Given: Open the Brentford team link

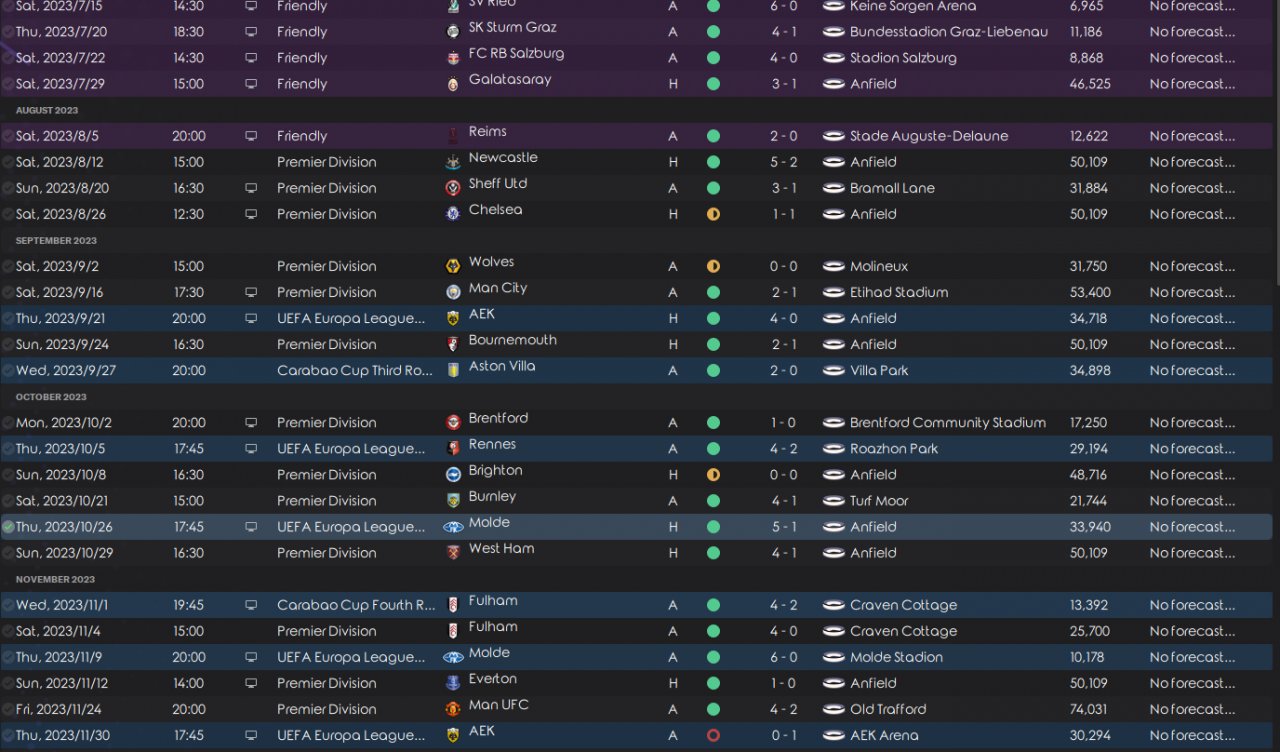Looking at the screenshot, I should pyautogui.click(x=498, y=418).
